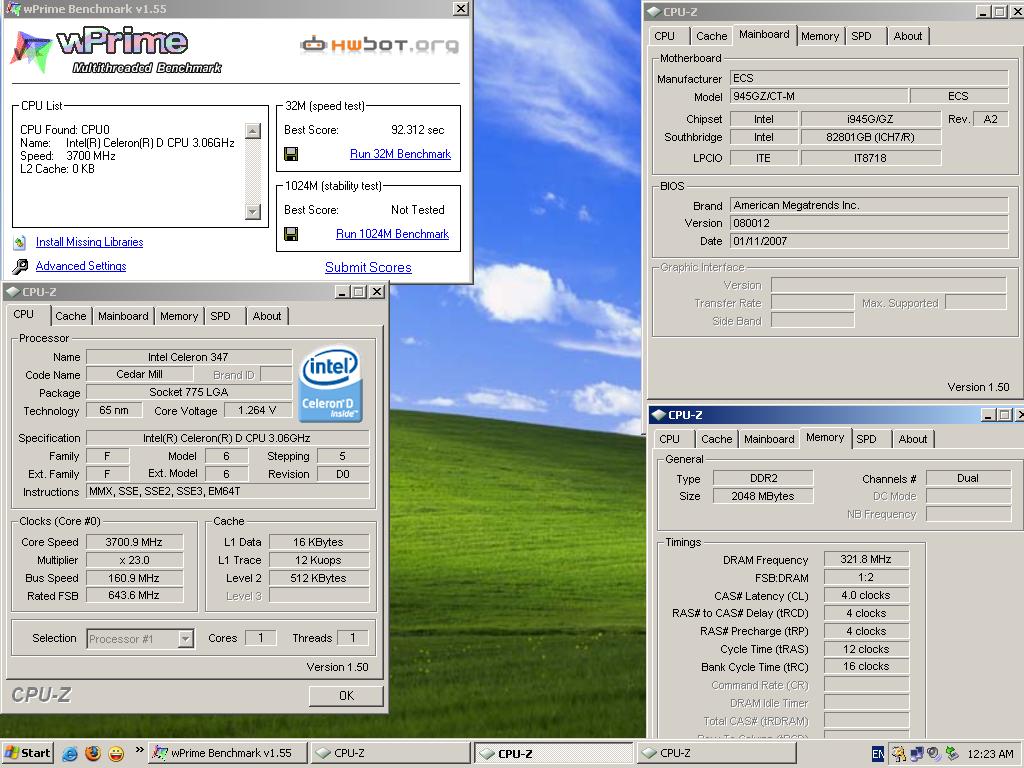The height and width of the screenshot is (768, 1024).
Task: Open the Processor #1 selection dropdown
Action: pos(185,639)
